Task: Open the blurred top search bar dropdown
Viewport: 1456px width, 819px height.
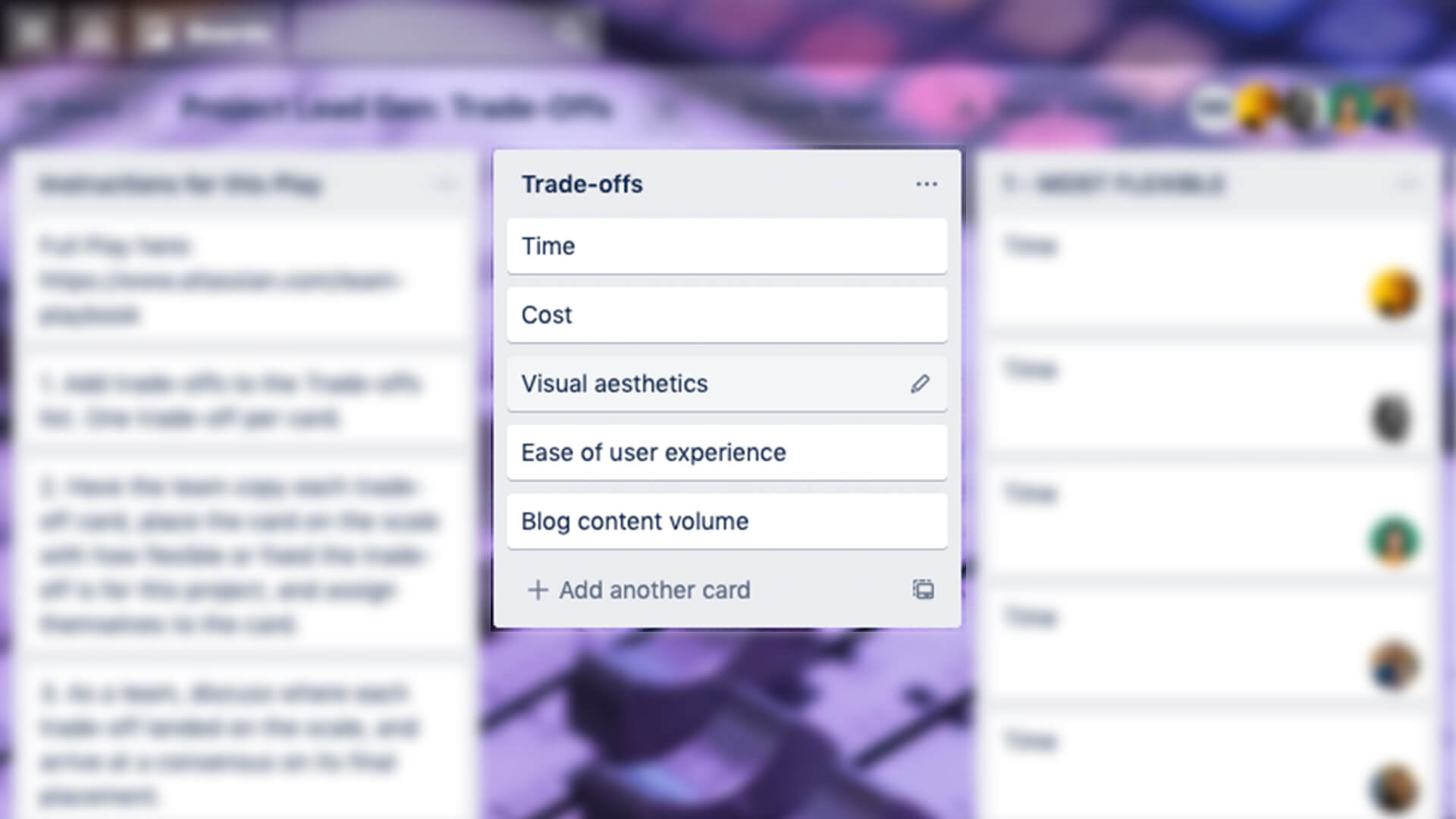Action: pos(440,30)
